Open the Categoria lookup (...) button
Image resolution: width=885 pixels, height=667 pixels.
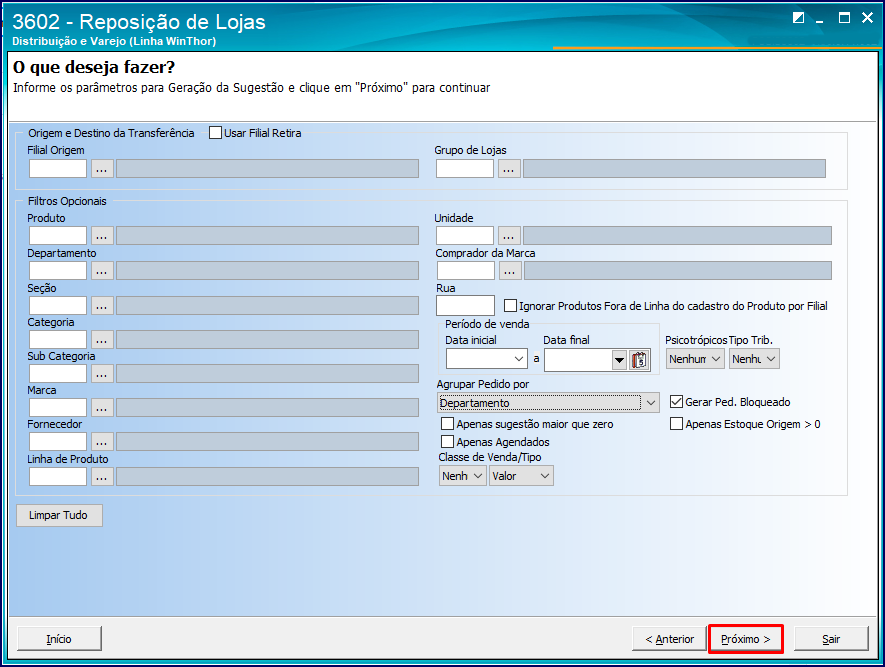click(x=102, y=340)
